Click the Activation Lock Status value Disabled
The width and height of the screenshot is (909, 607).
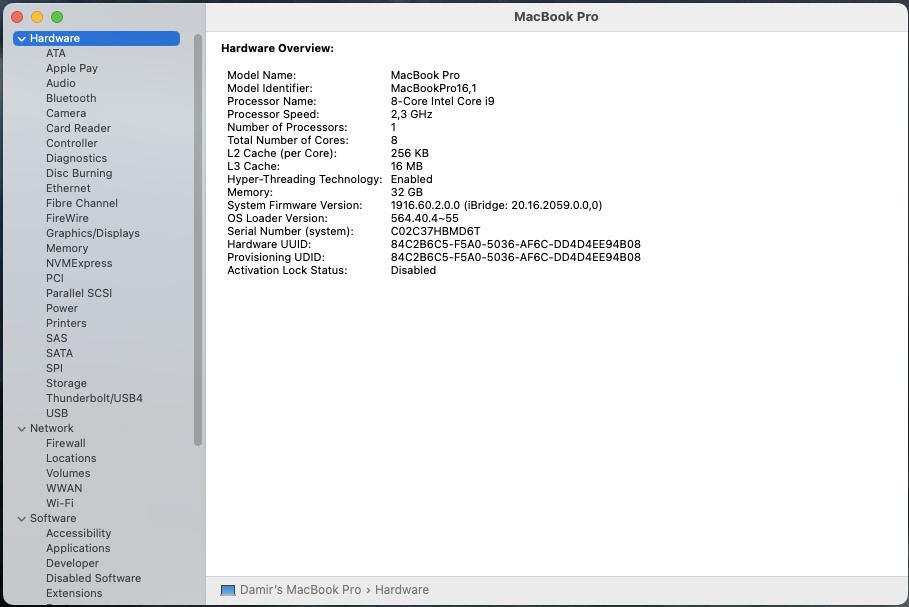[x=413, y=270]
